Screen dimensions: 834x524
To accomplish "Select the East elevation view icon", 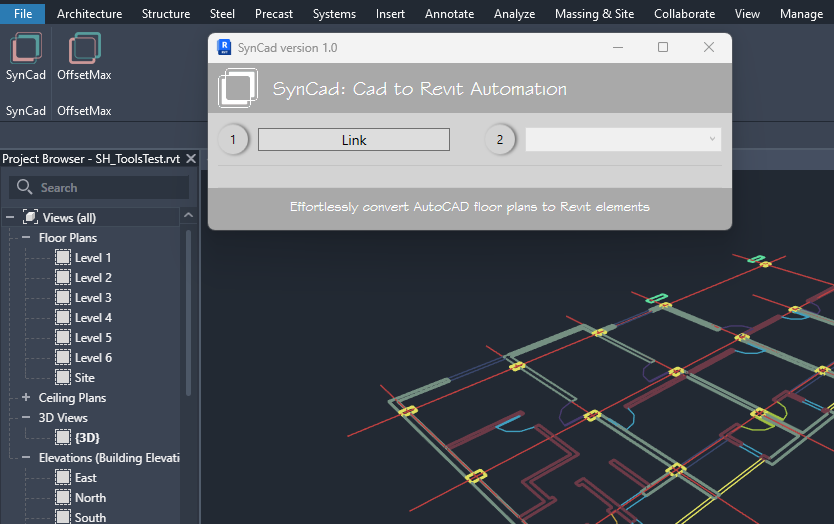I will coord(63,477).
